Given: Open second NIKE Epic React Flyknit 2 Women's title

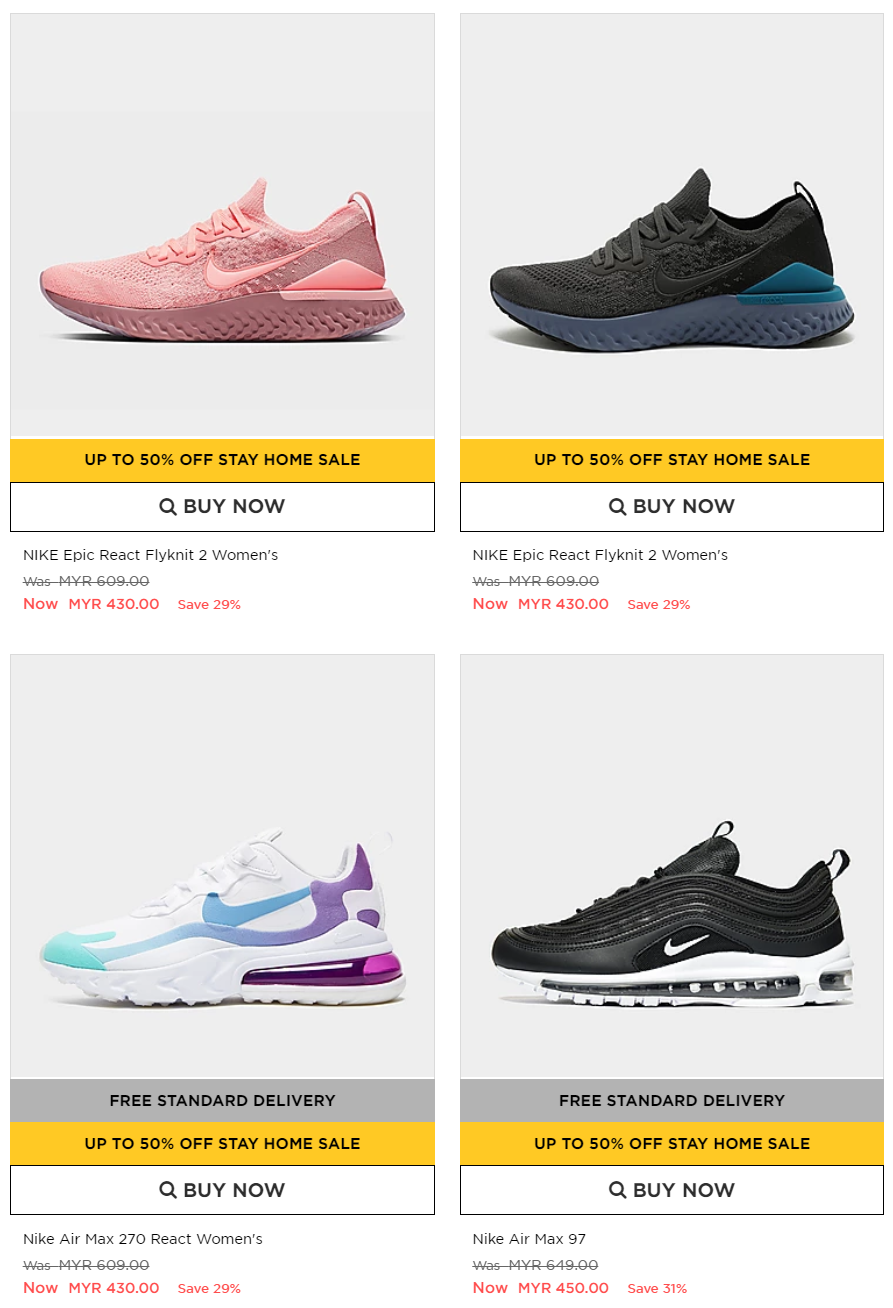Looking at the screenshot, I should pos(600,555).
